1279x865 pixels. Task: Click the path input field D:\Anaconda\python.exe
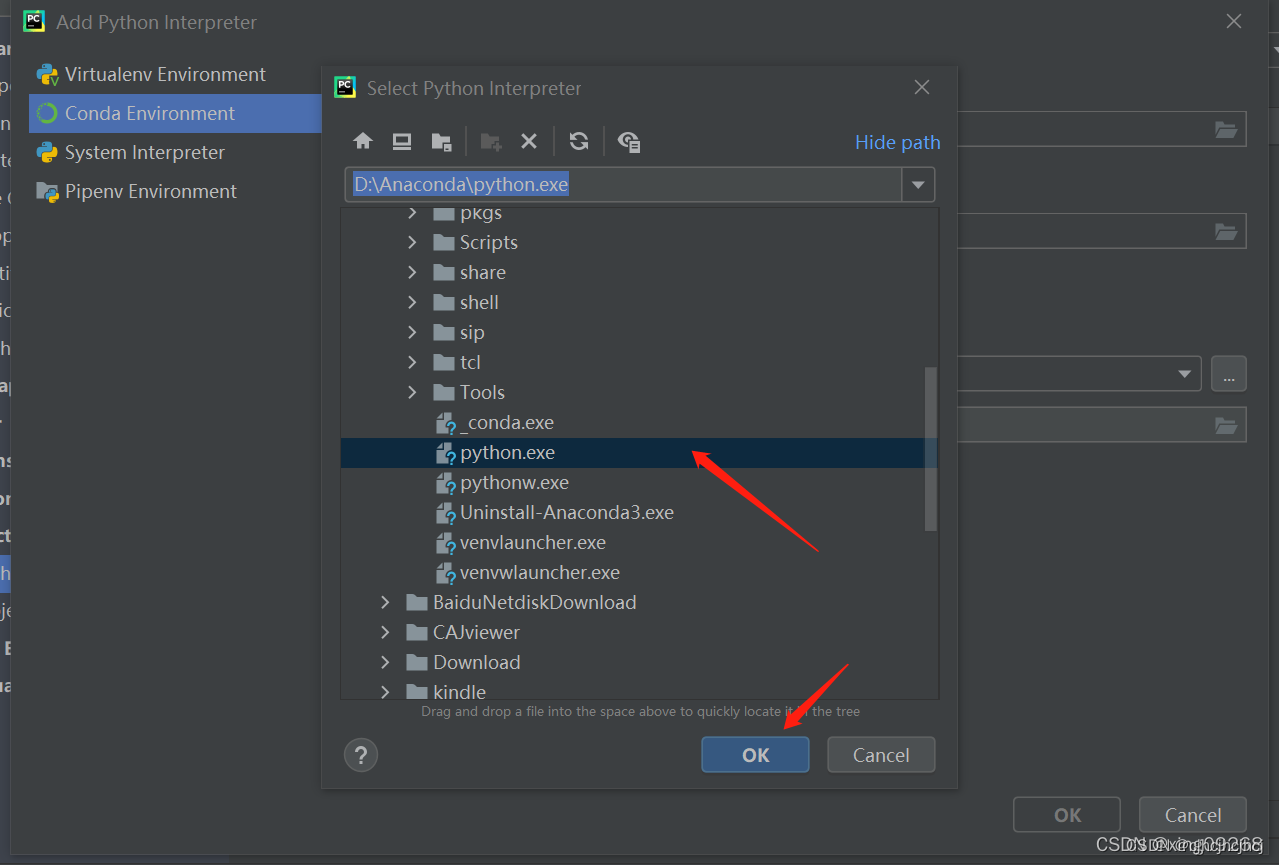pos(624,185)
